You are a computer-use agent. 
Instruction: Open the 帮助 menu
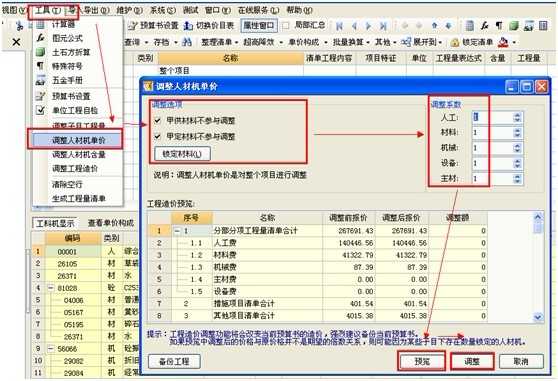pyautogui.click(x=299, y=10)
